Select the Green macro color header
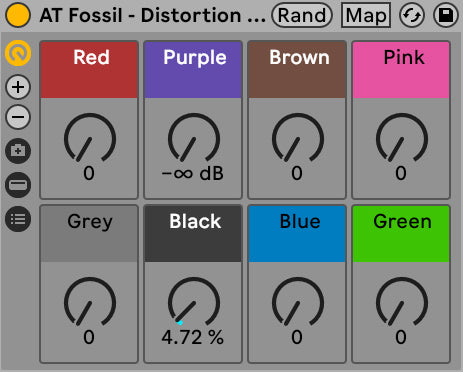Image resolution: width=463 pixels, height=372 pixels. pyautogui.click(x=401, y=234)
